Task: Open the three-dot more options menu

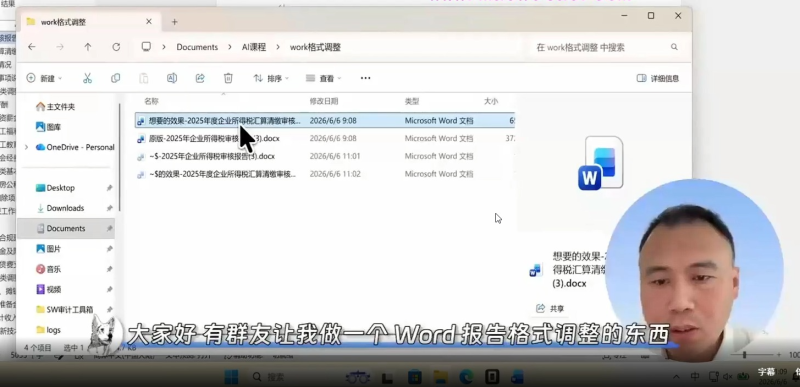Action: tap(365, 78)
